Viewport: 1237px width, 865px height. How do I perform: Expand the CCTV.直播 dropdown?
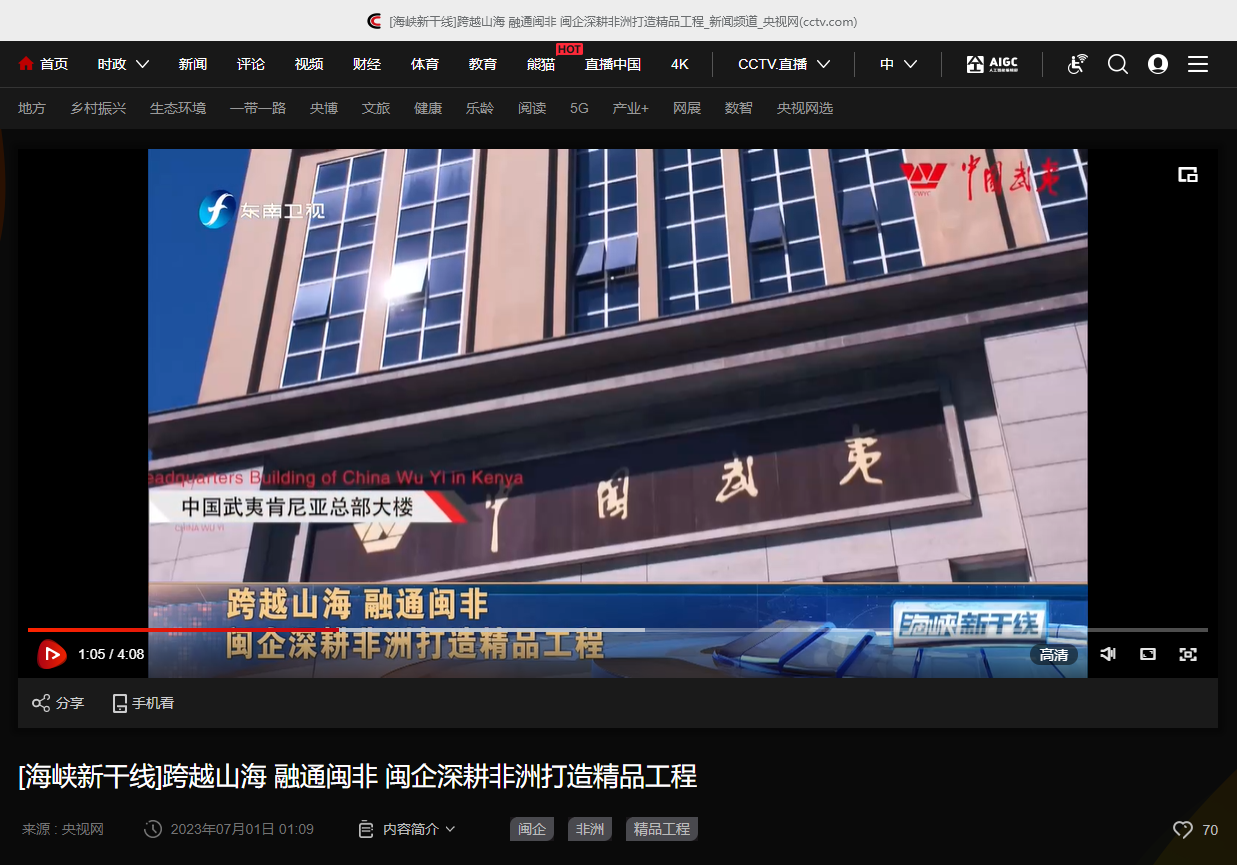coord(784,64)
